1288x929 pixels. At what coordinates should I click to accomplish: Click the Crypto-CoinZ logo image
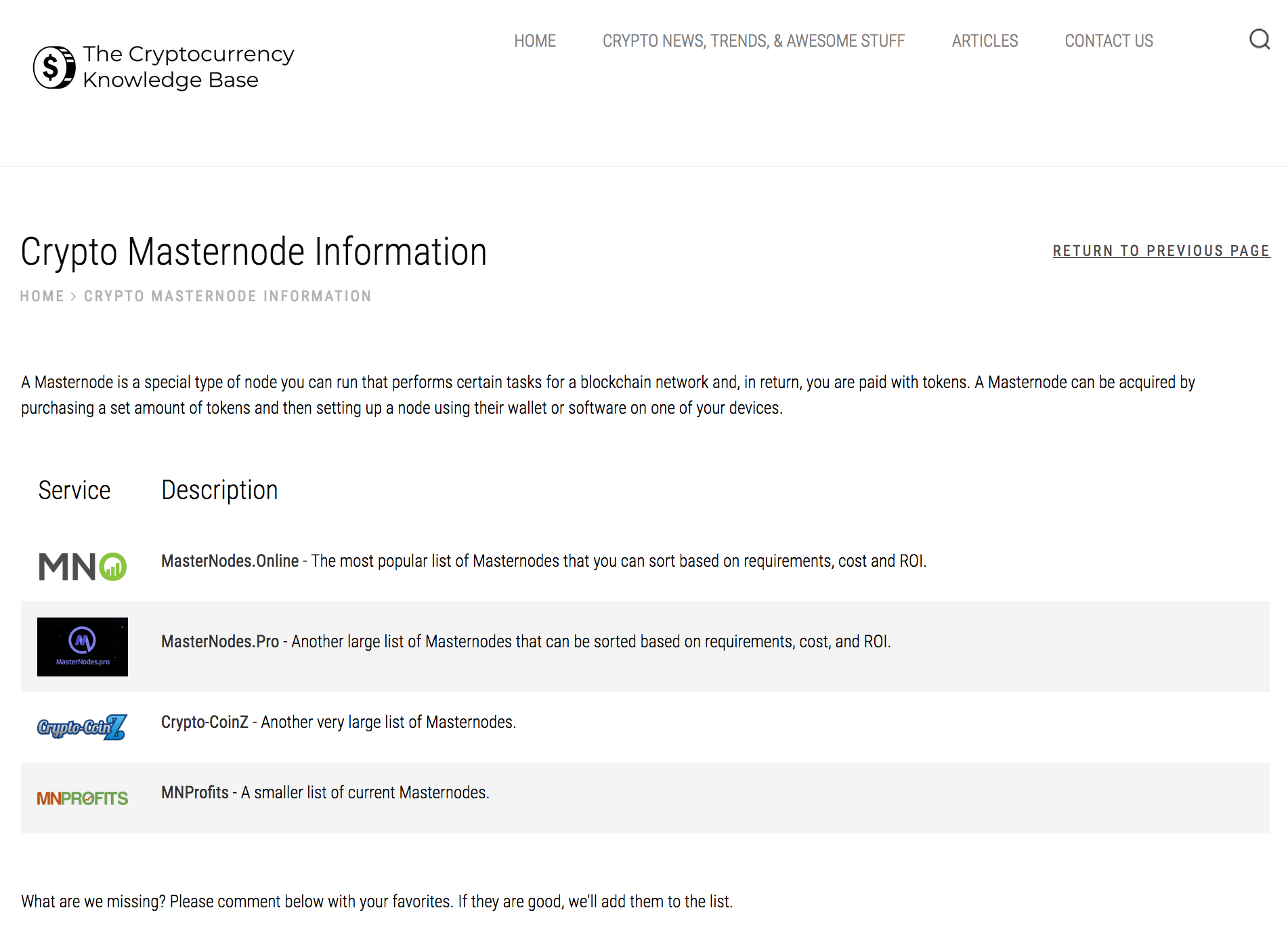pyautogui.click(x=81, y=727)
